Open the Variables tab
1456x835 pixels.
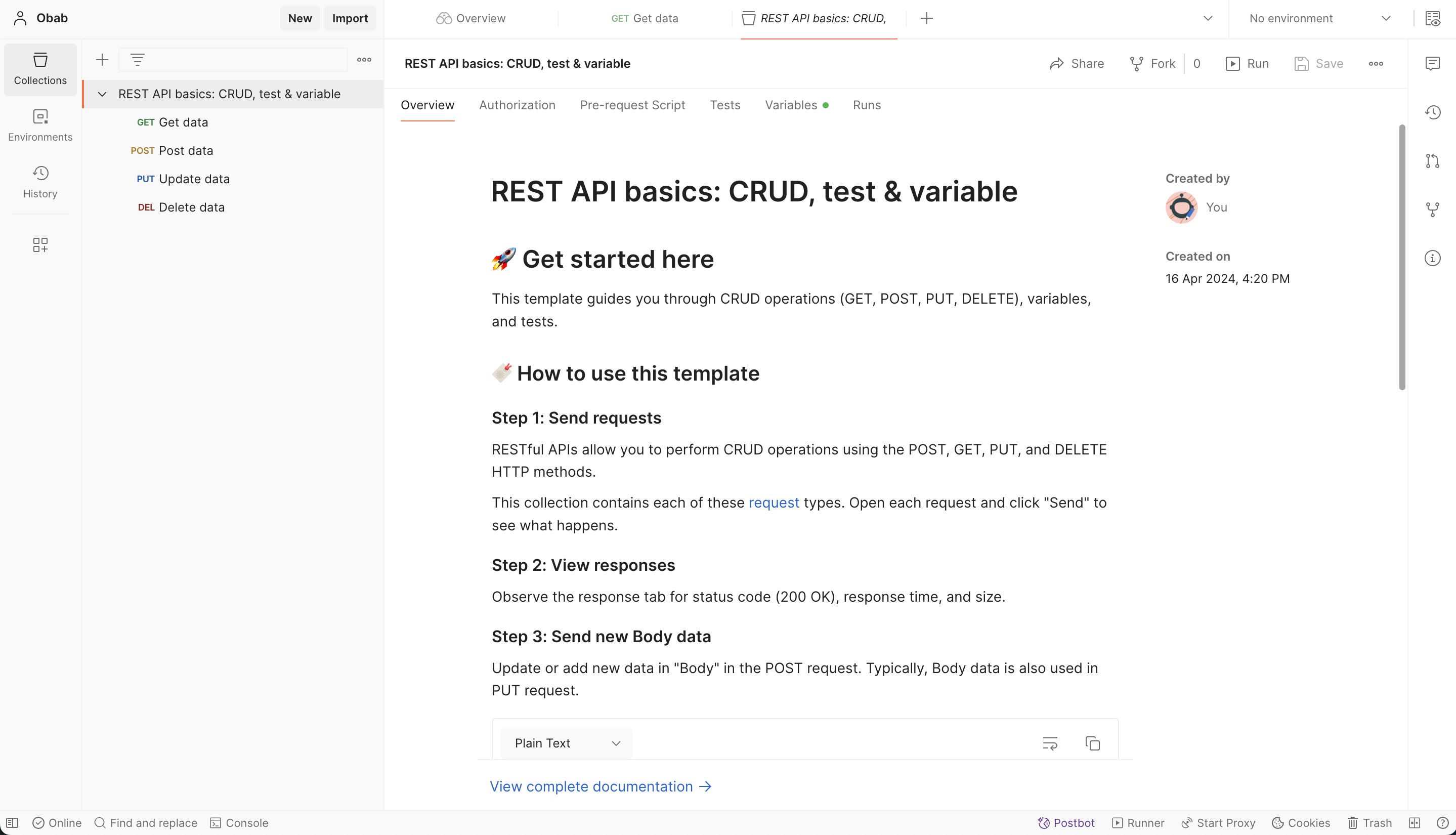pos(796,105)
